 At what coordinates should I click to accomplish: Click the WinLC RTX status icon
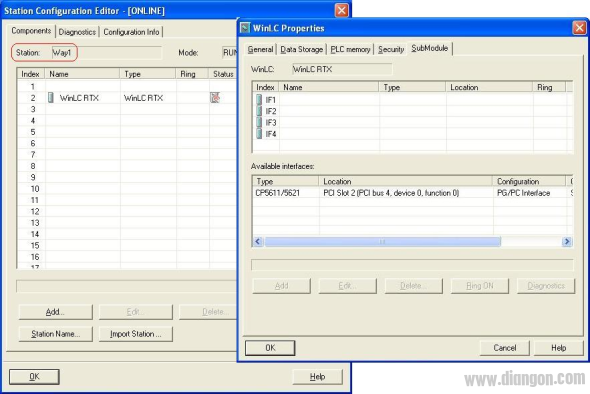point(215,98)
